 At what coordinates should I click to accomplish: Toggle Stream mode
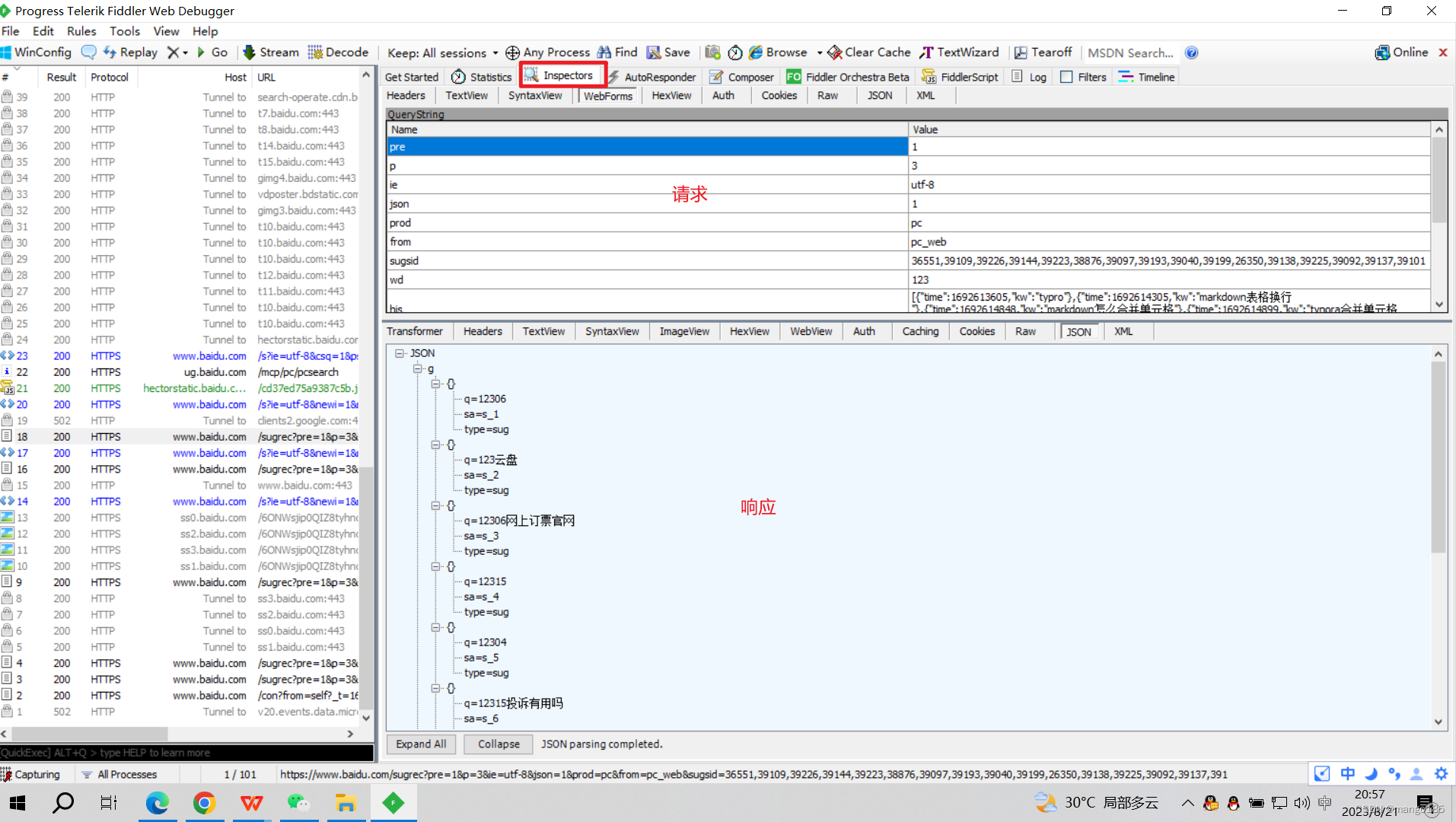[x=271, y=53]
